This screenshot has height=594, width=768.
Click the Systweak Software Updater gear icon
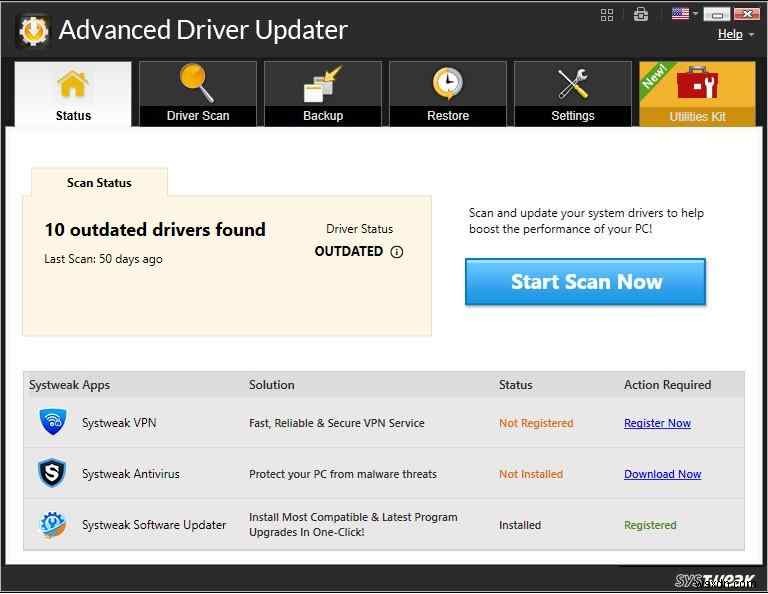click(x=52, y=524)
